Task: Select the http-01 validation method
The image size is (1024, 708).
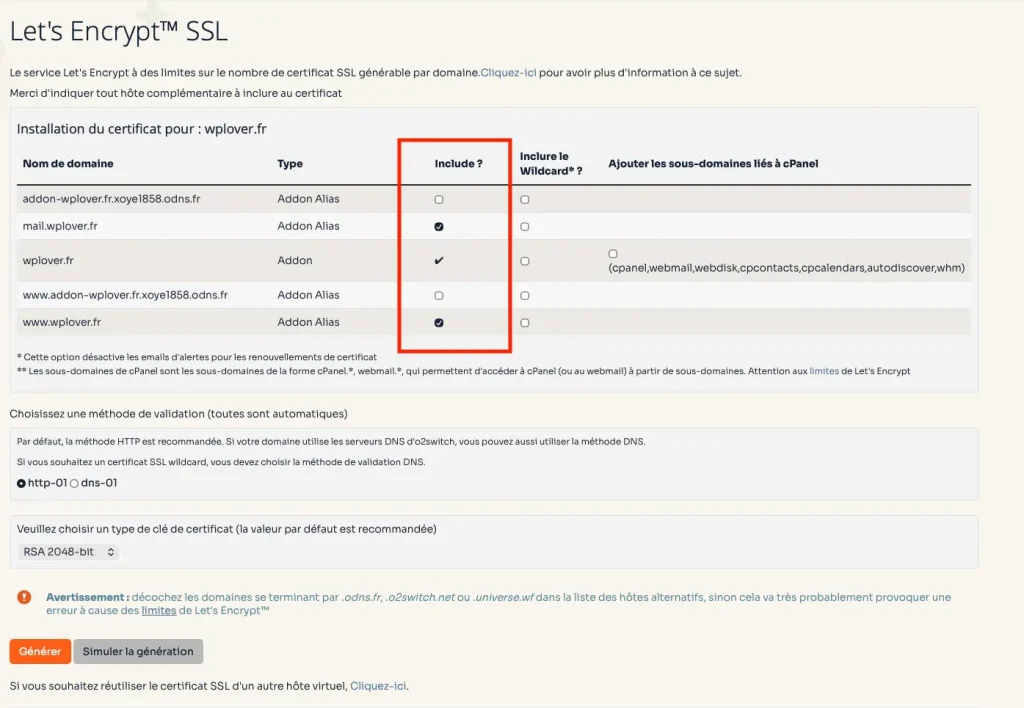Action: (22, 483)
